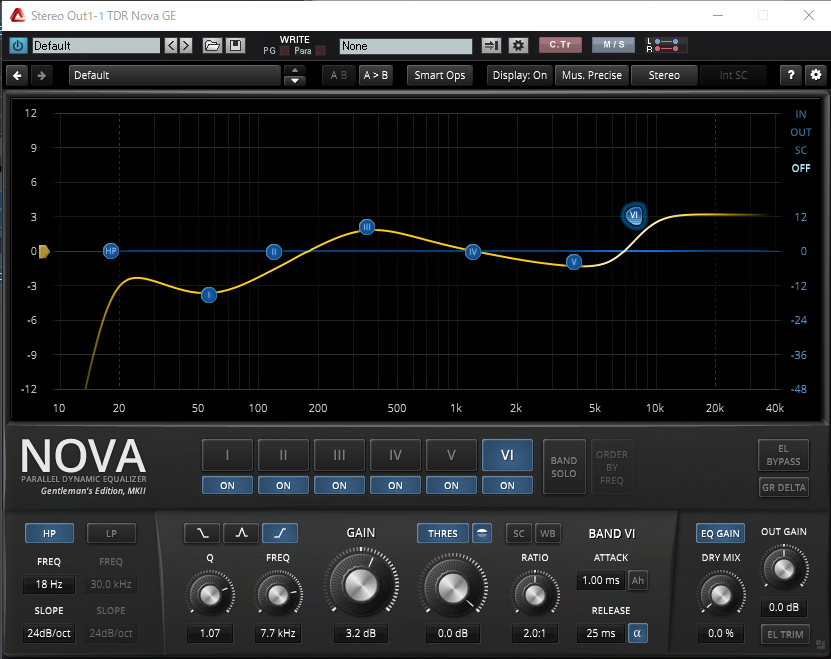Click the BAND SOLO button
The width and height of the screenshot is (831, 659).
click(x=564, y=467)
